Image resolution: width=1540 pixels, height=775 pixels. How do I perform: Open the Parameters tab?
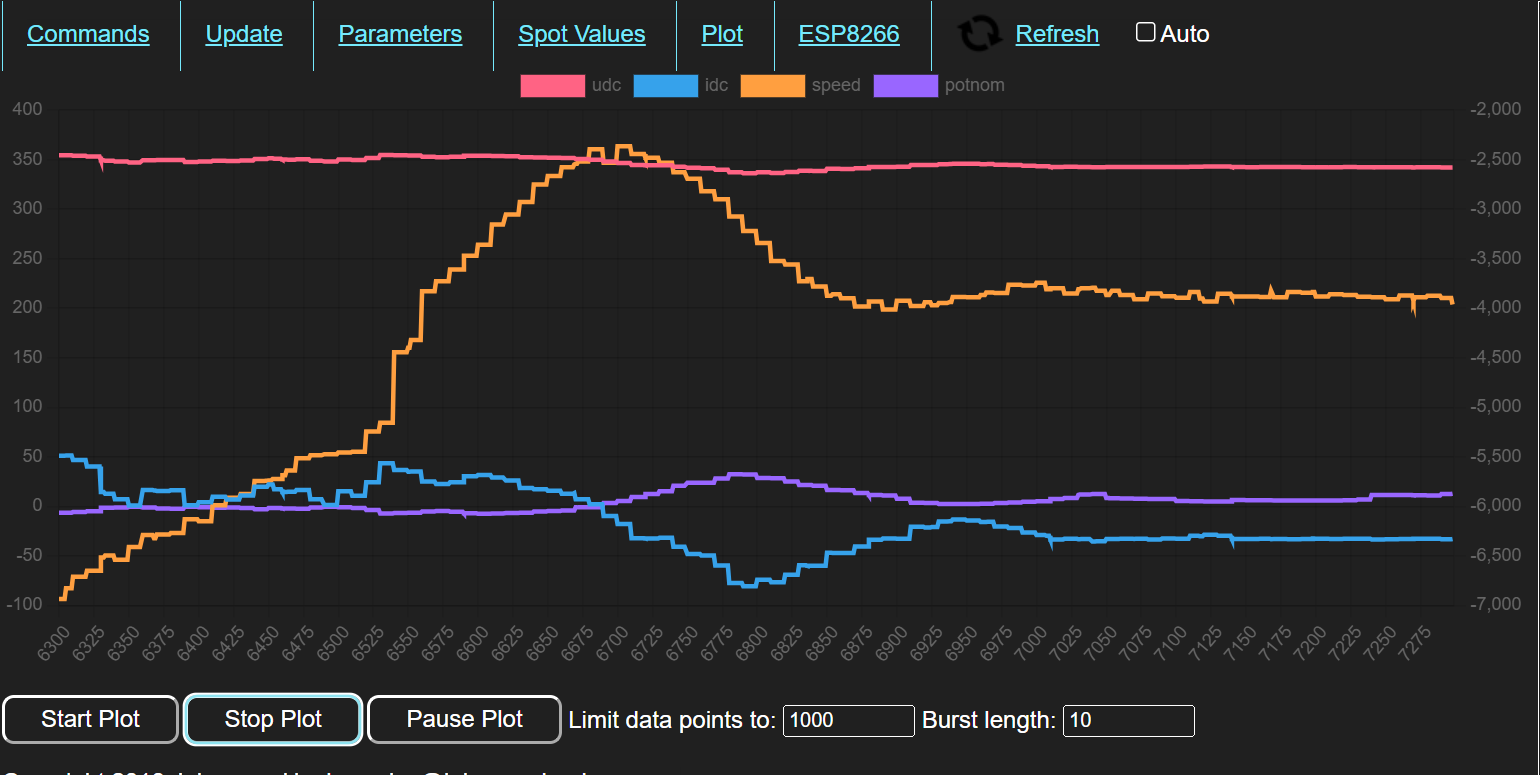pyautogui.click(x=400, y=34)
